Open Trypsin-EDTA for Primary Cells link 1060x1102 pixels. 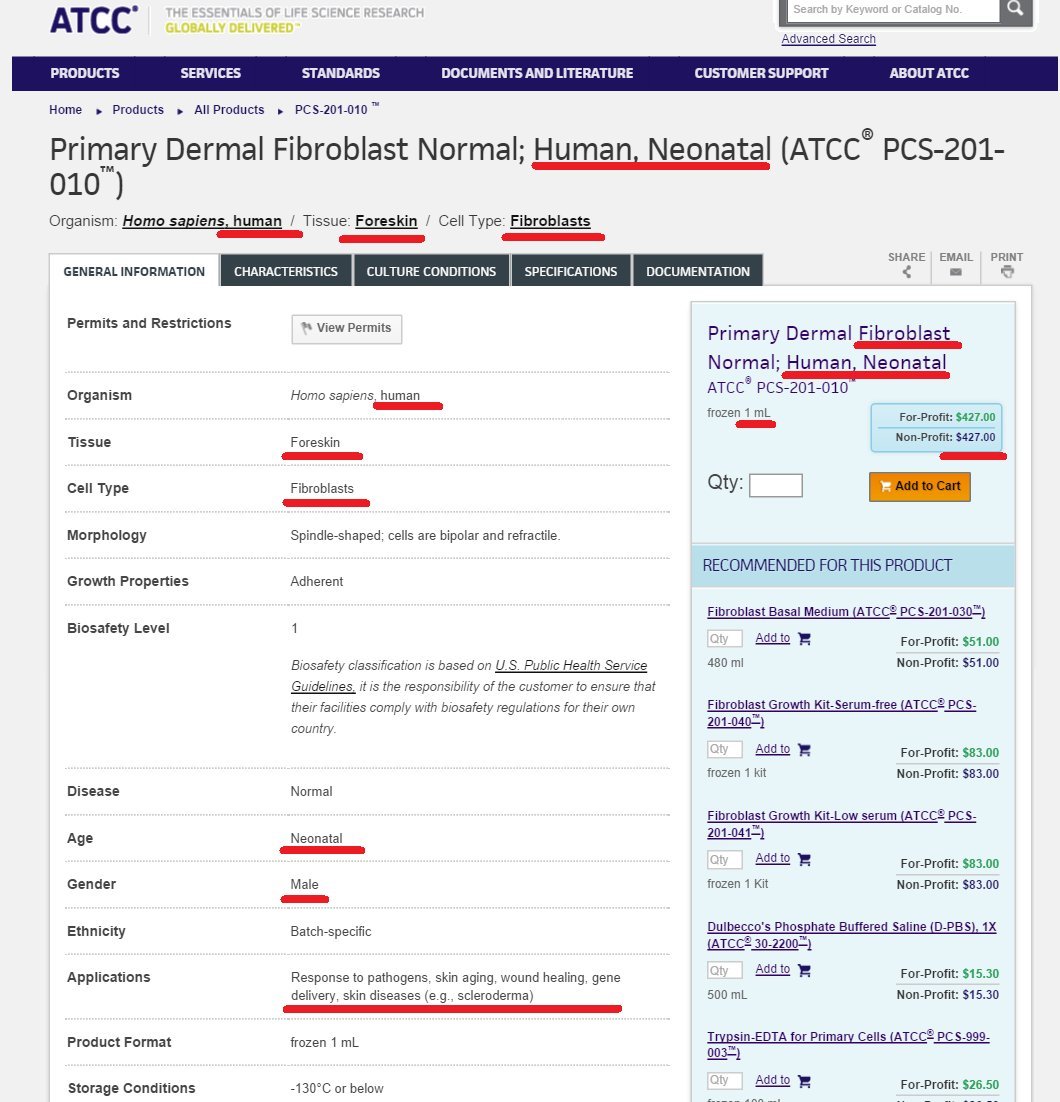pyautogui.click(x=848, y=1044)
